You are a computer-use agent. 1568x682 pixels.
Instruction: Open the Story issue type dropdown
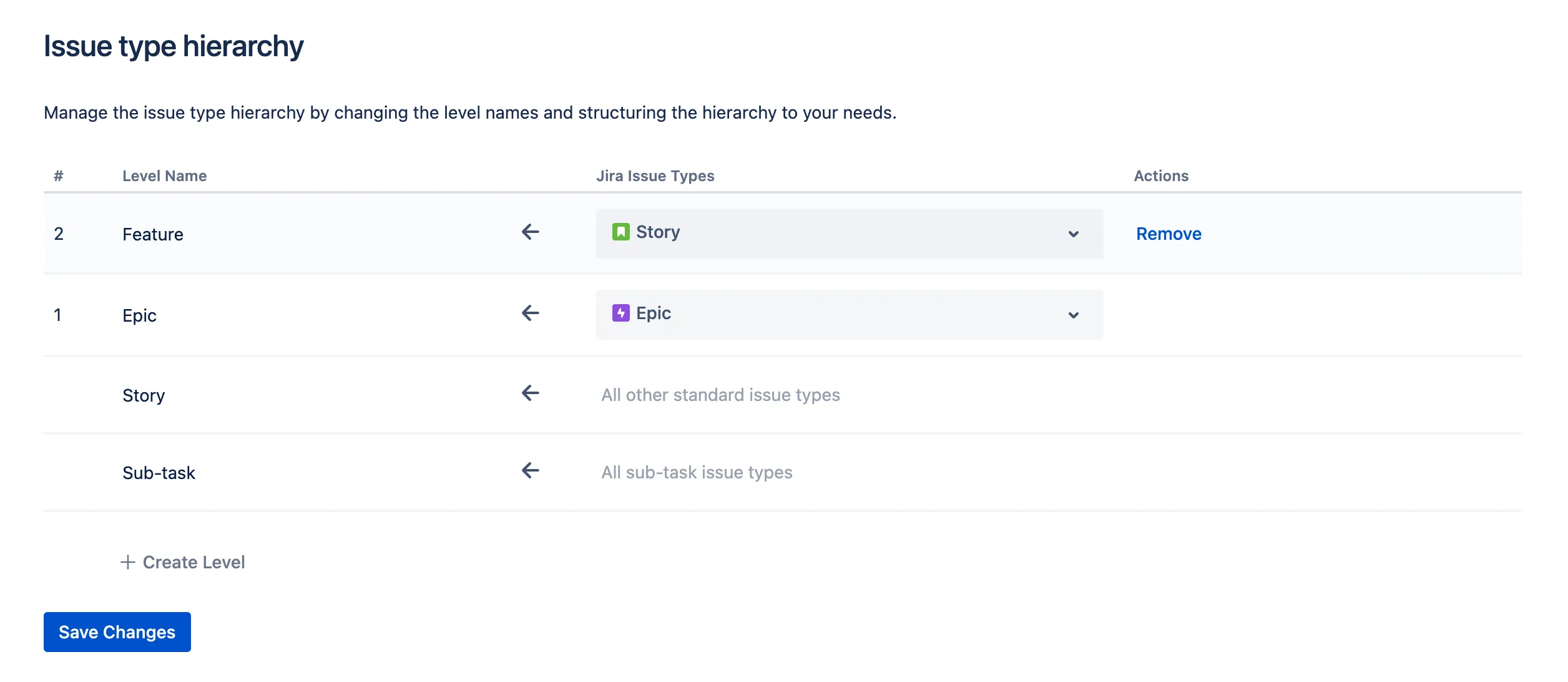tap(849, 233)
